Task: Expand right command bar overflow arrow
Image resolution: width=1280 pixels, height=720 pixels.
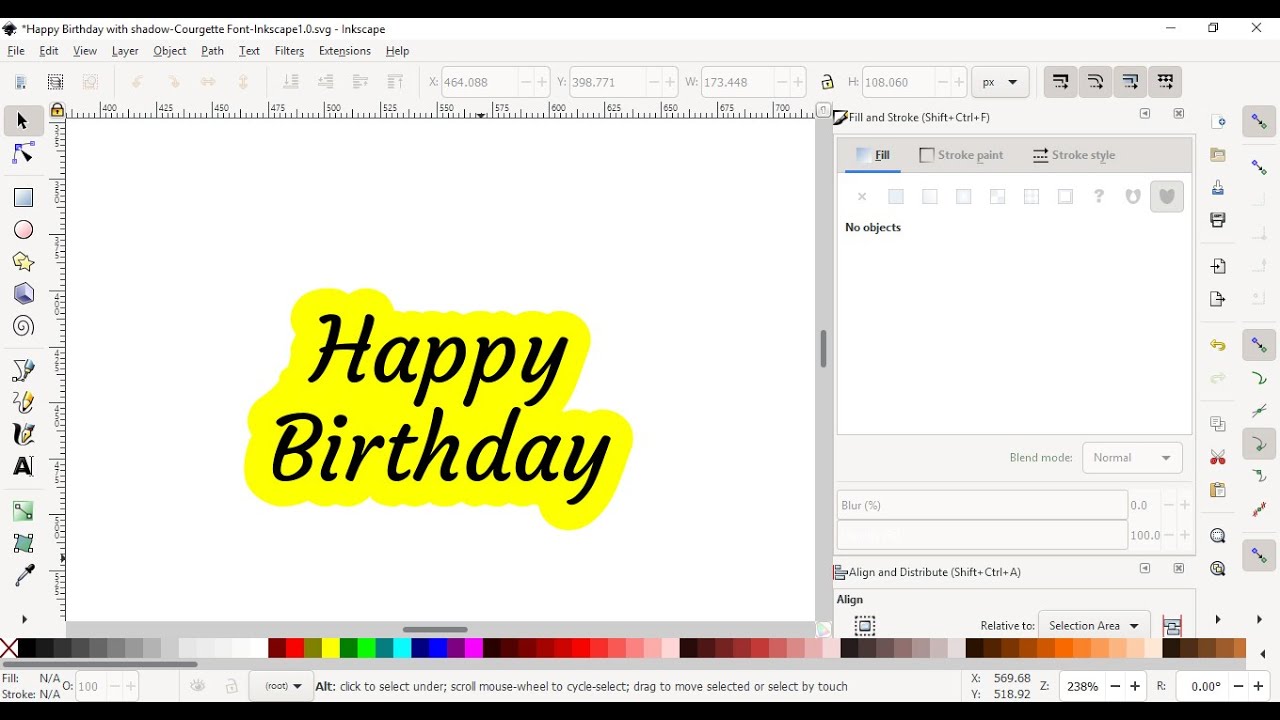Action: (1218, 620)
